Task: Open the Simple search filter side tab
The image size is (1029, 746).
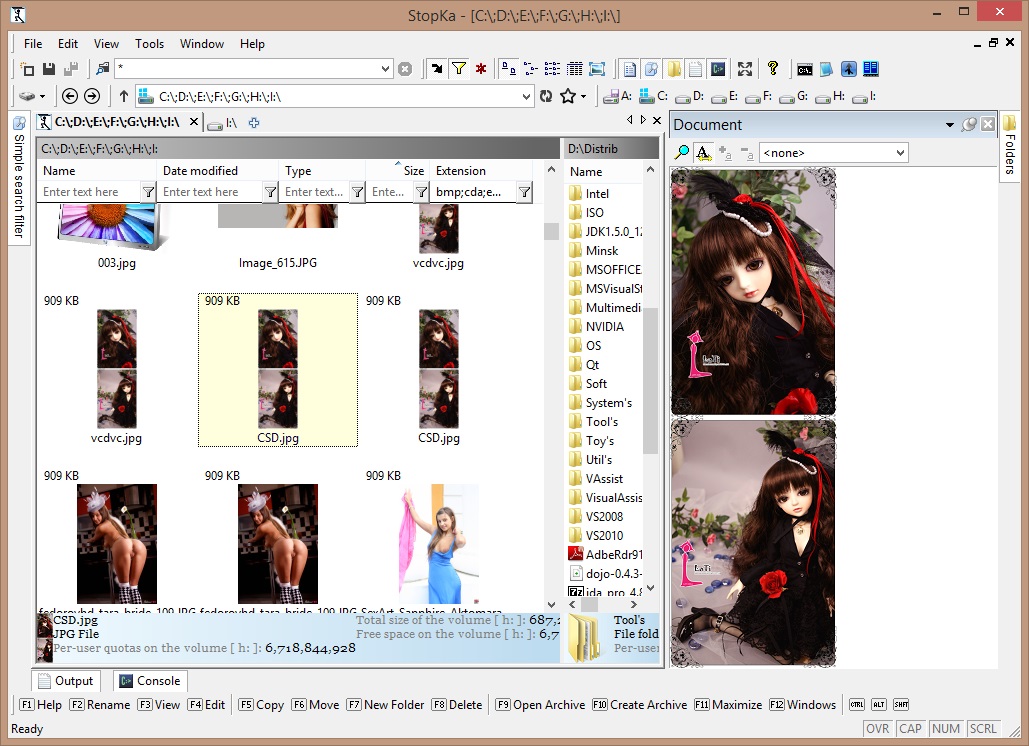Action: click(x=19, y=178)
